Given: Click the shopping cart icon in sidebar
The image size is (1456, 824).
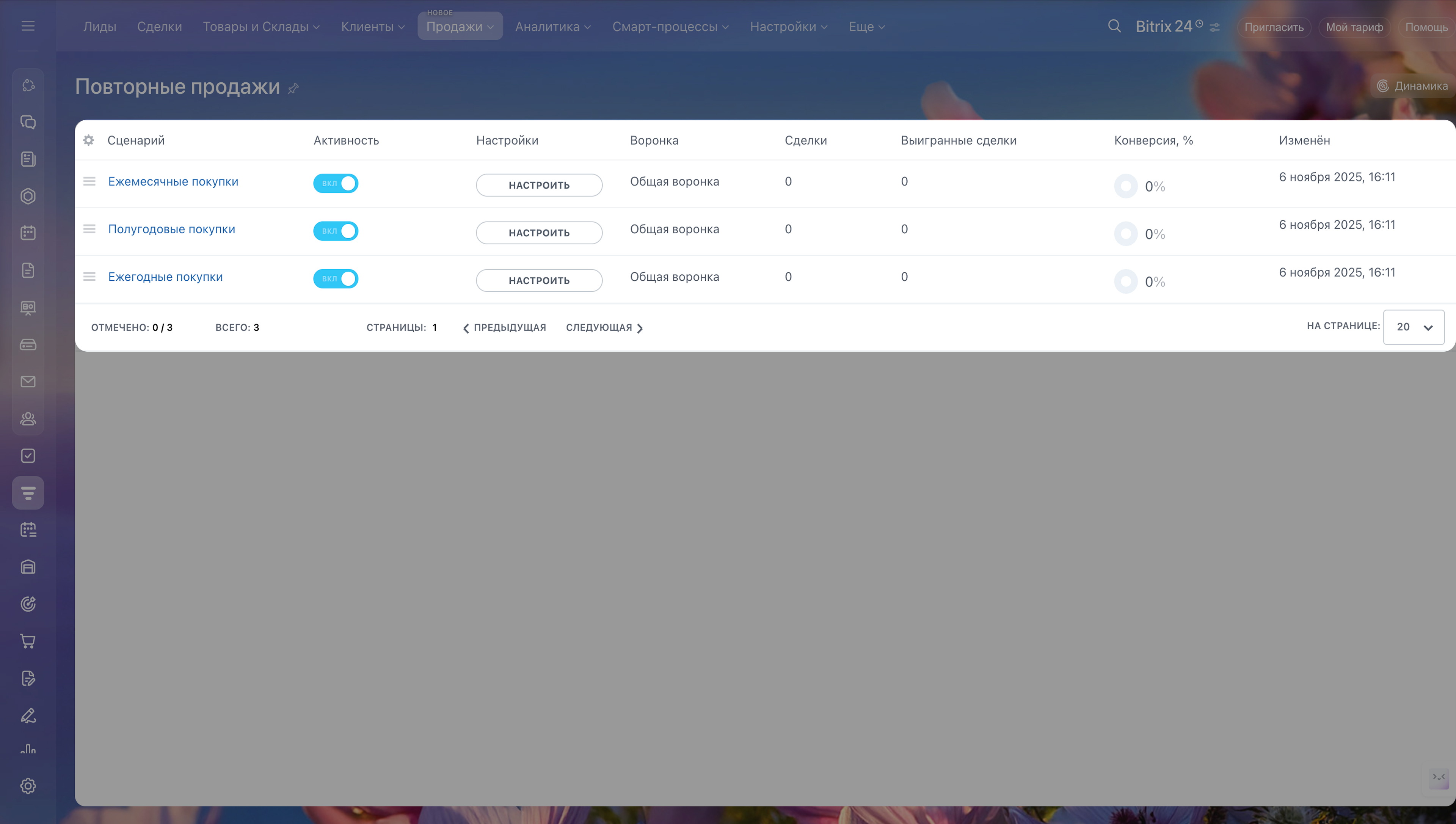Looking at the screenshot, I should click(28, 641).
